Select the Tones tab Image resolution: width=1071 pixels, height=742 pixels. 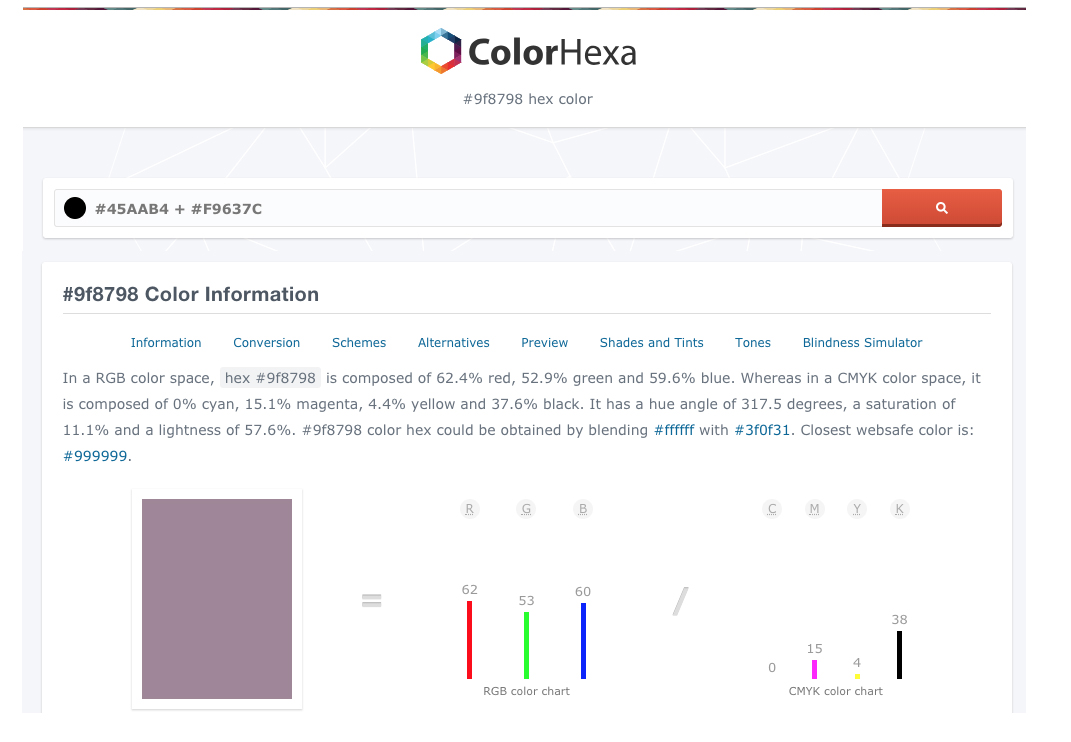[x=753, y=342]
